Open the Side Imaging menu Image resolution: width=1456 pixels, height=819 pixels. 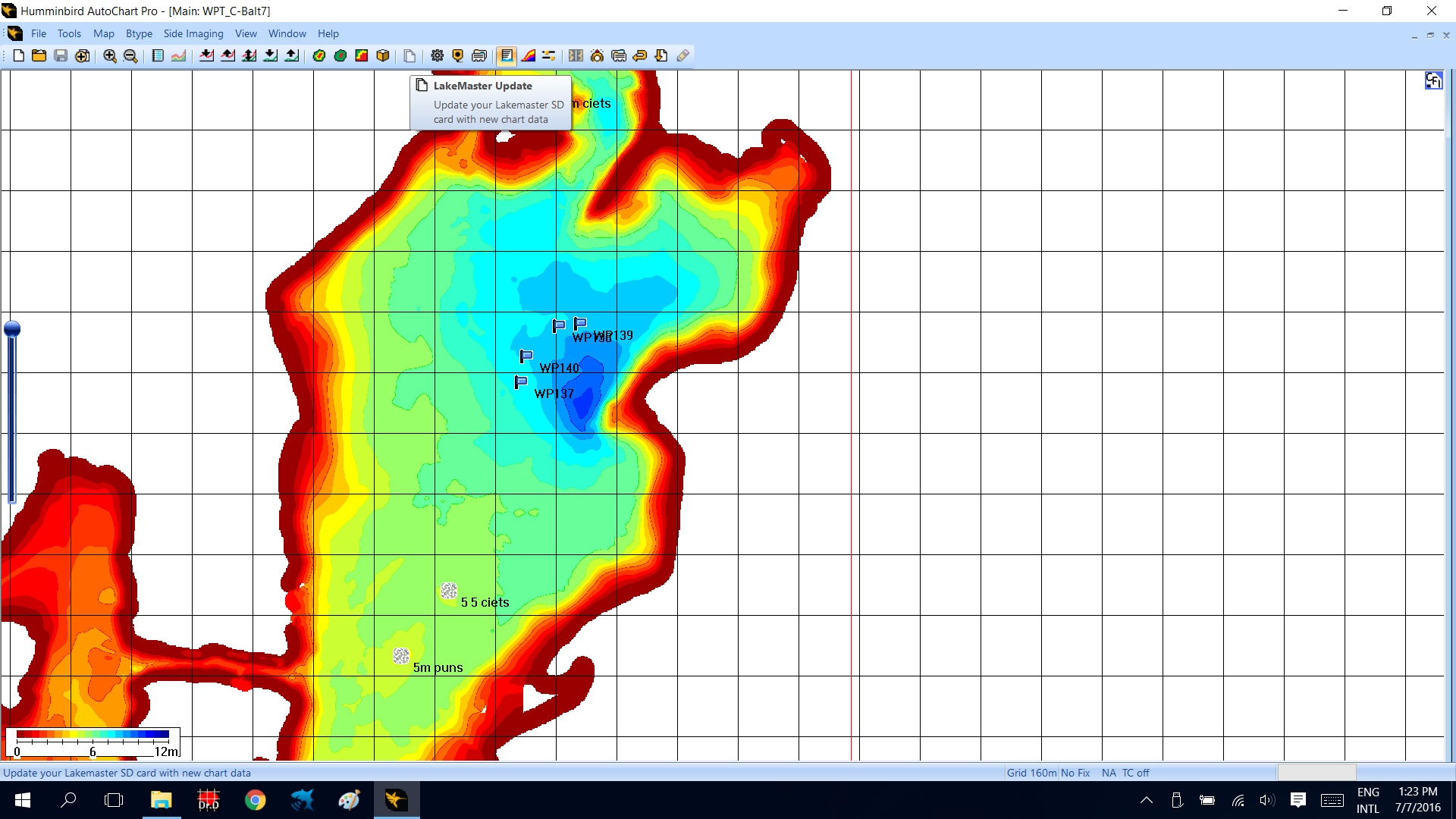coord(193,33)
